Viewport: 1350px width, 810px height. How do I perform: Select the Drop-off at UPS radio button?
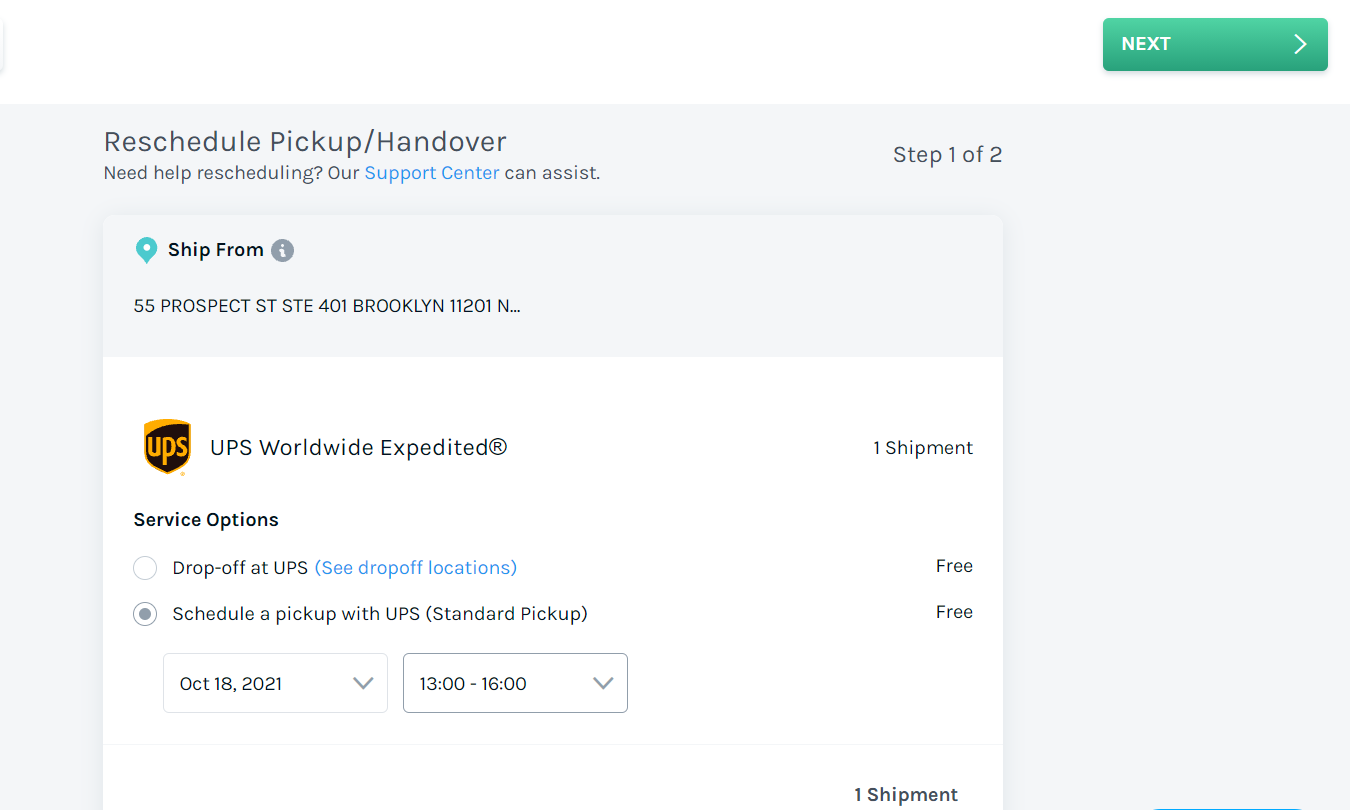click(145, 567)
